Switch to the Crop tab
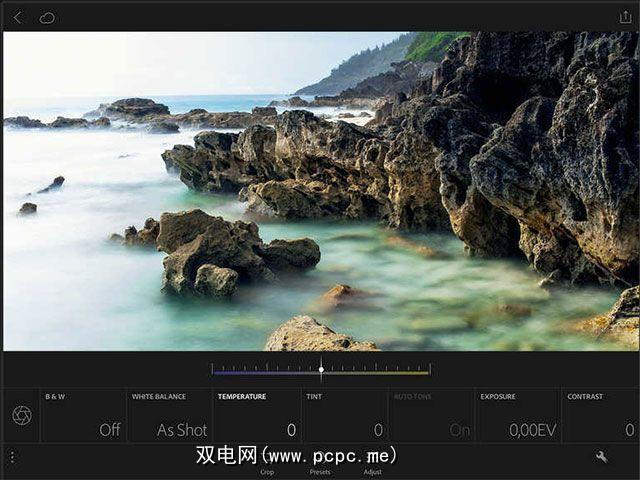The image size is (640, 480). click(x=267, y=472)
